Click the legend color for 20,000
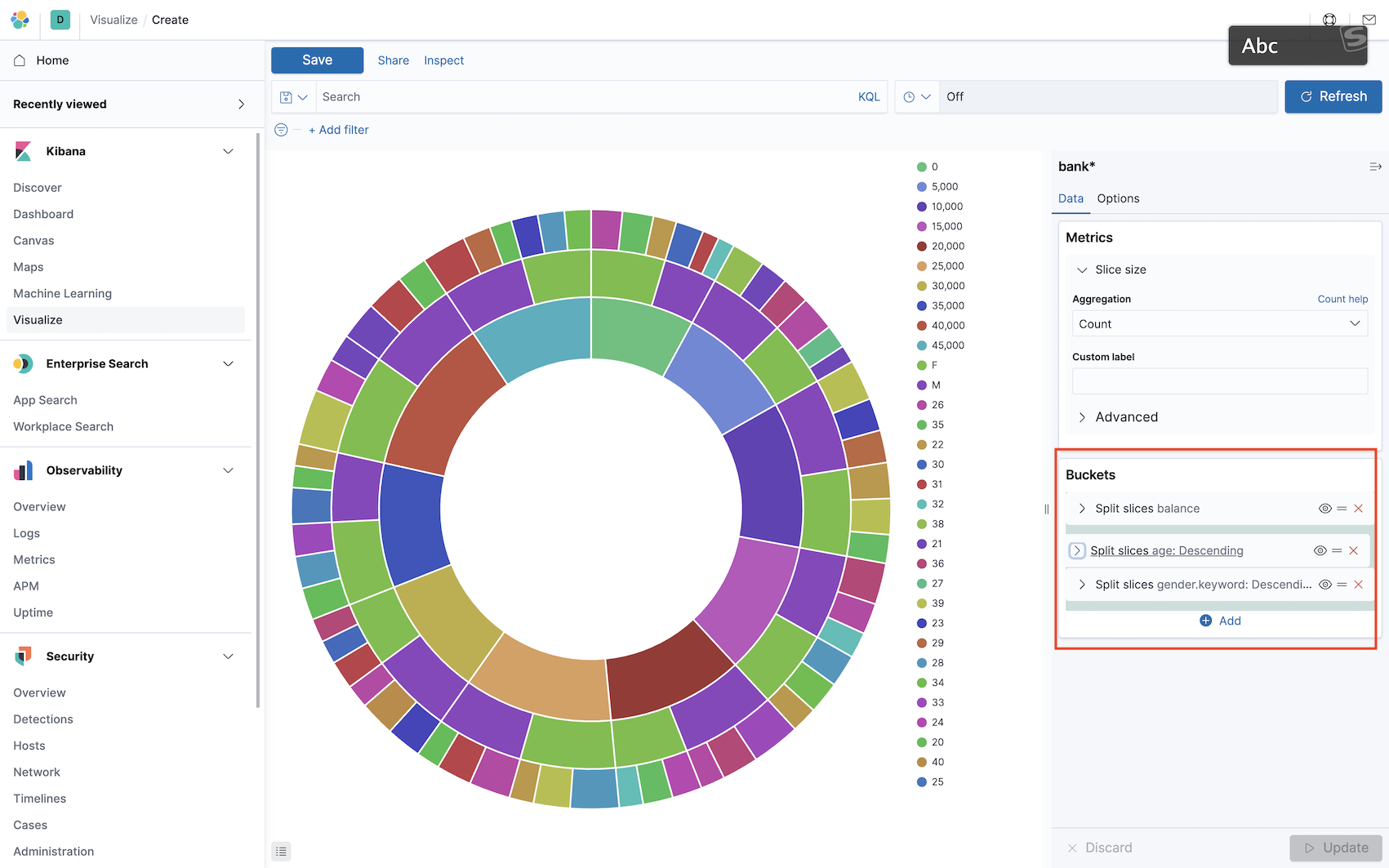The width and height of the screenshot is (1389, 868). (x=922, y=247)
